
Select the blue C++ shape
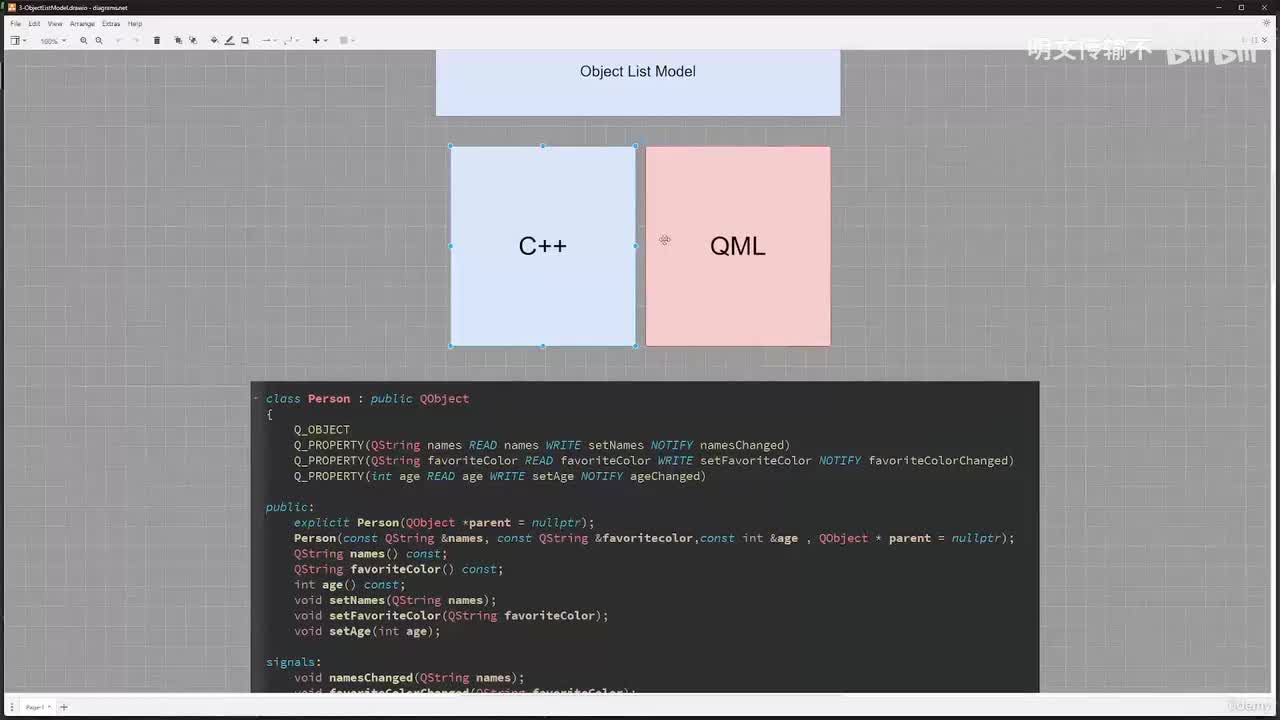[543, 246]
